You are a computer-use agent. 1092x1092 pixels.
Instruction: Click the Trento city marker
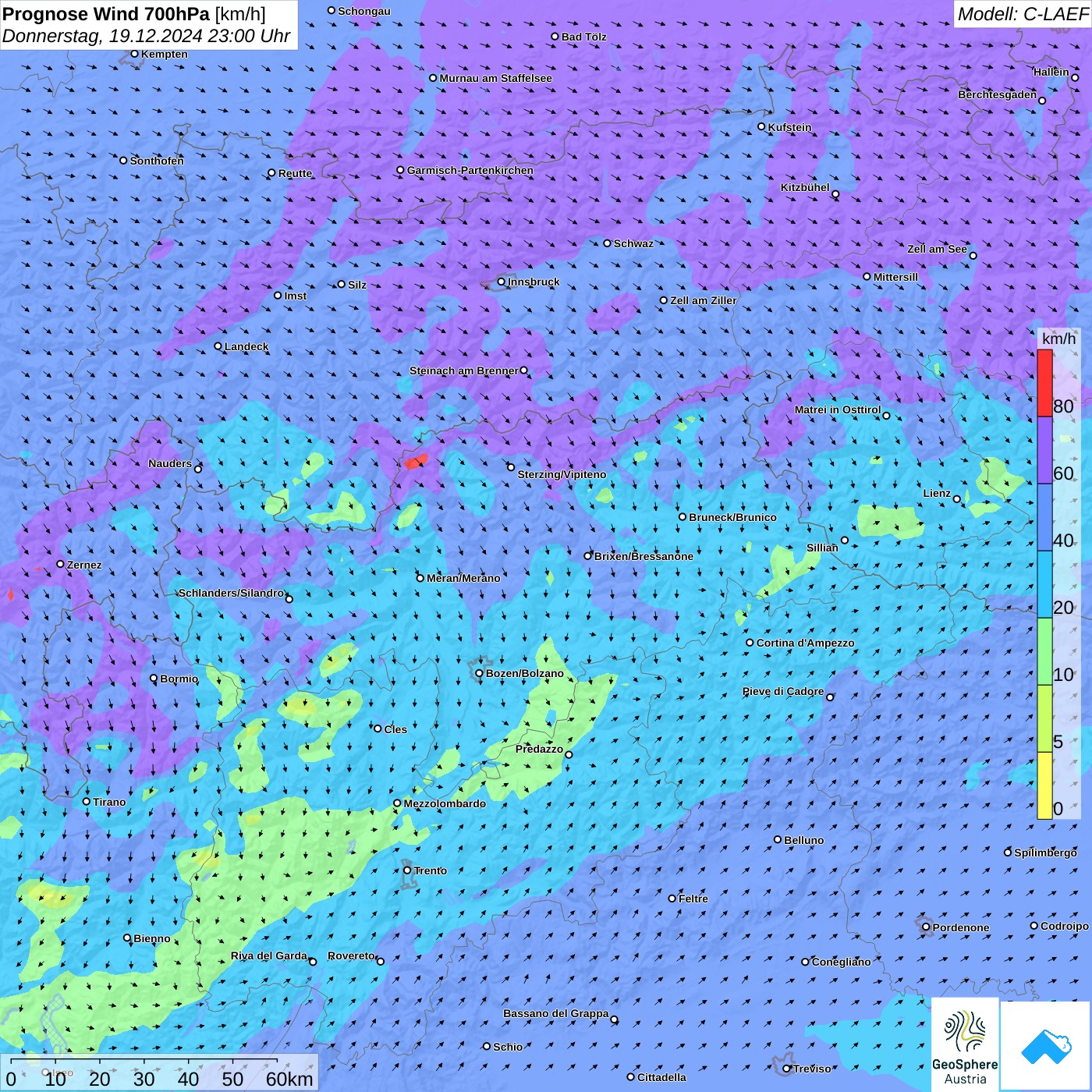click(x=407, y=870)
